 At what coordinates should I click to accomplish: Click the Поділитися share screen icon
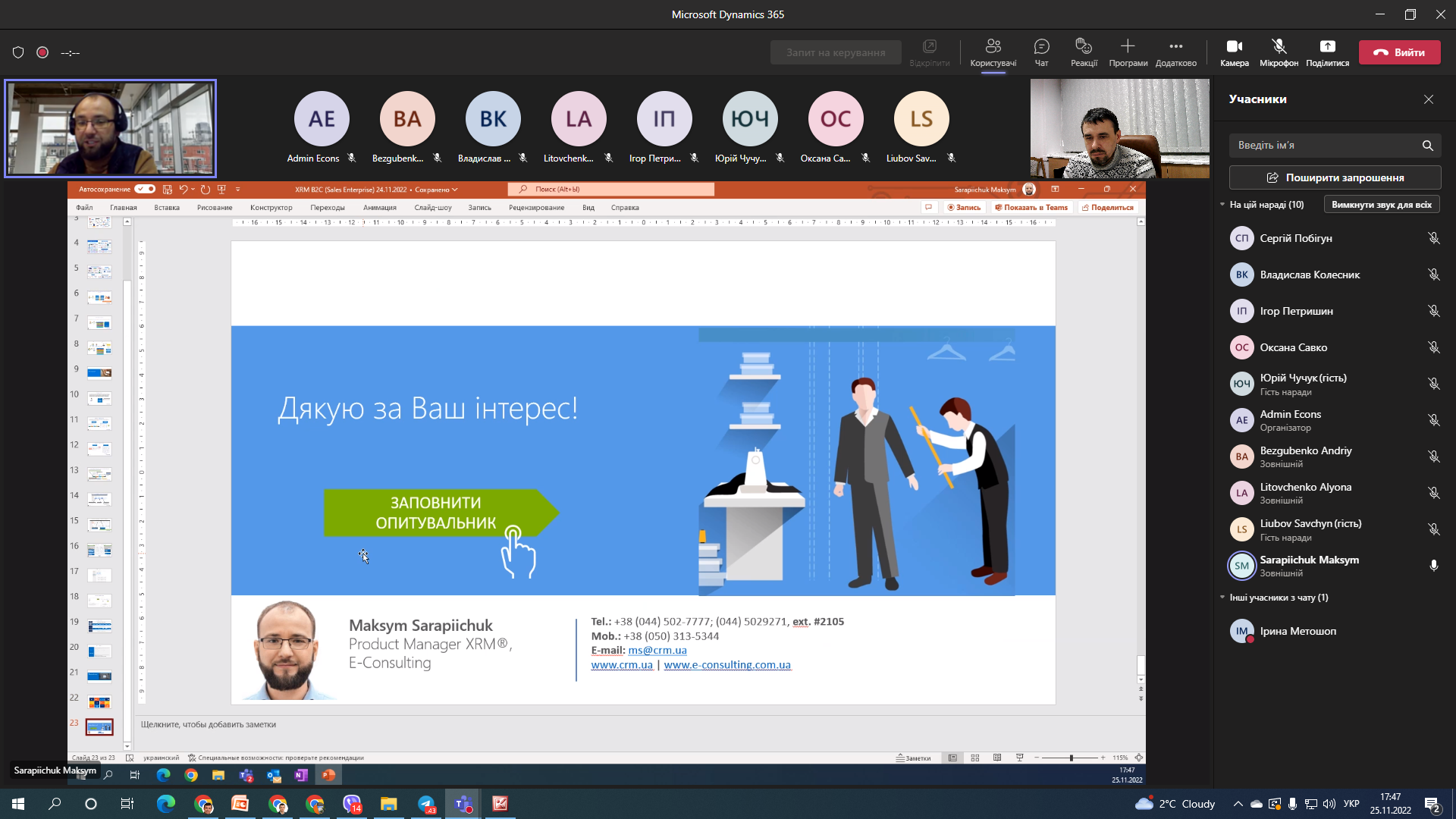(1327, 52)
